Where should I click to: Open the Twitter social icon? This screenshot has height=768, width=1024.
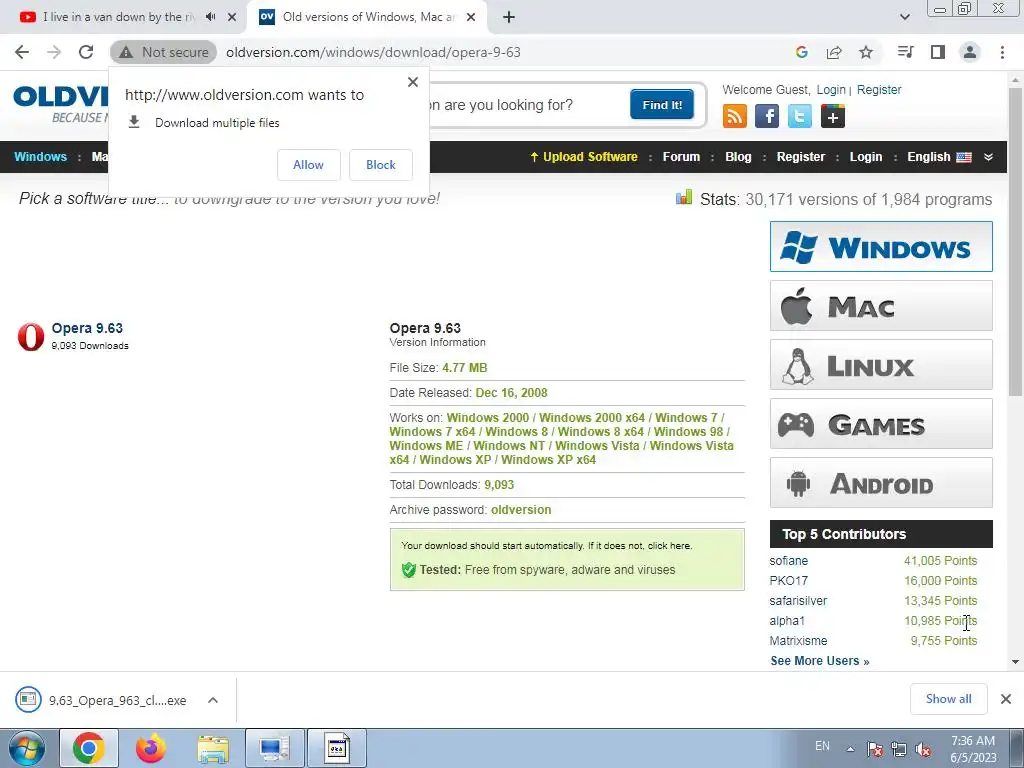(x=799, y=117)
